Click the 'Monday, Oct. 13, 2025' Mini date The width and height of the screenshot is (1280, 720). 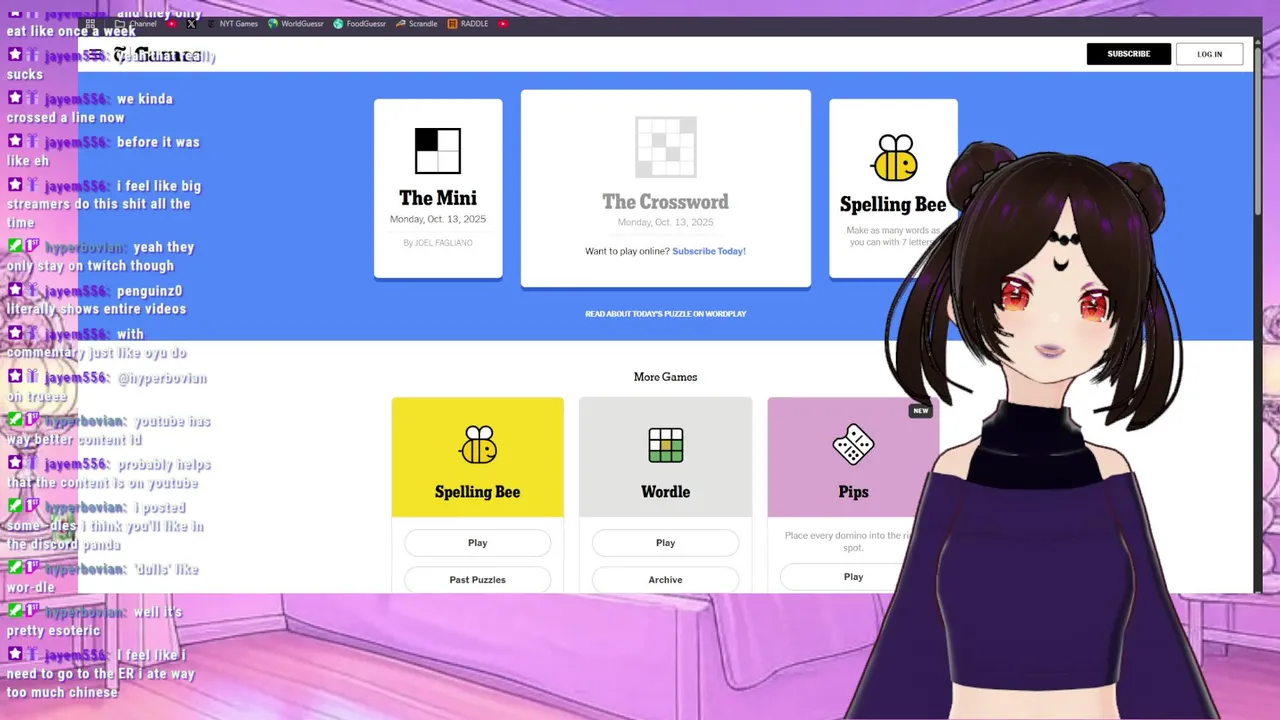[x=438, y=219]
